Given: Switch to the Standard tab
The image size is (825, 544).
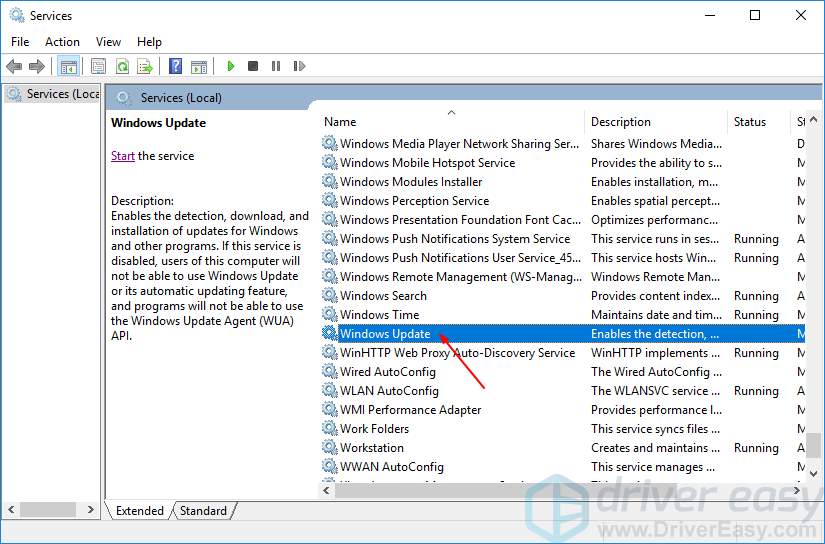Looking at the screenshot, I should click(x=203, y=511).
